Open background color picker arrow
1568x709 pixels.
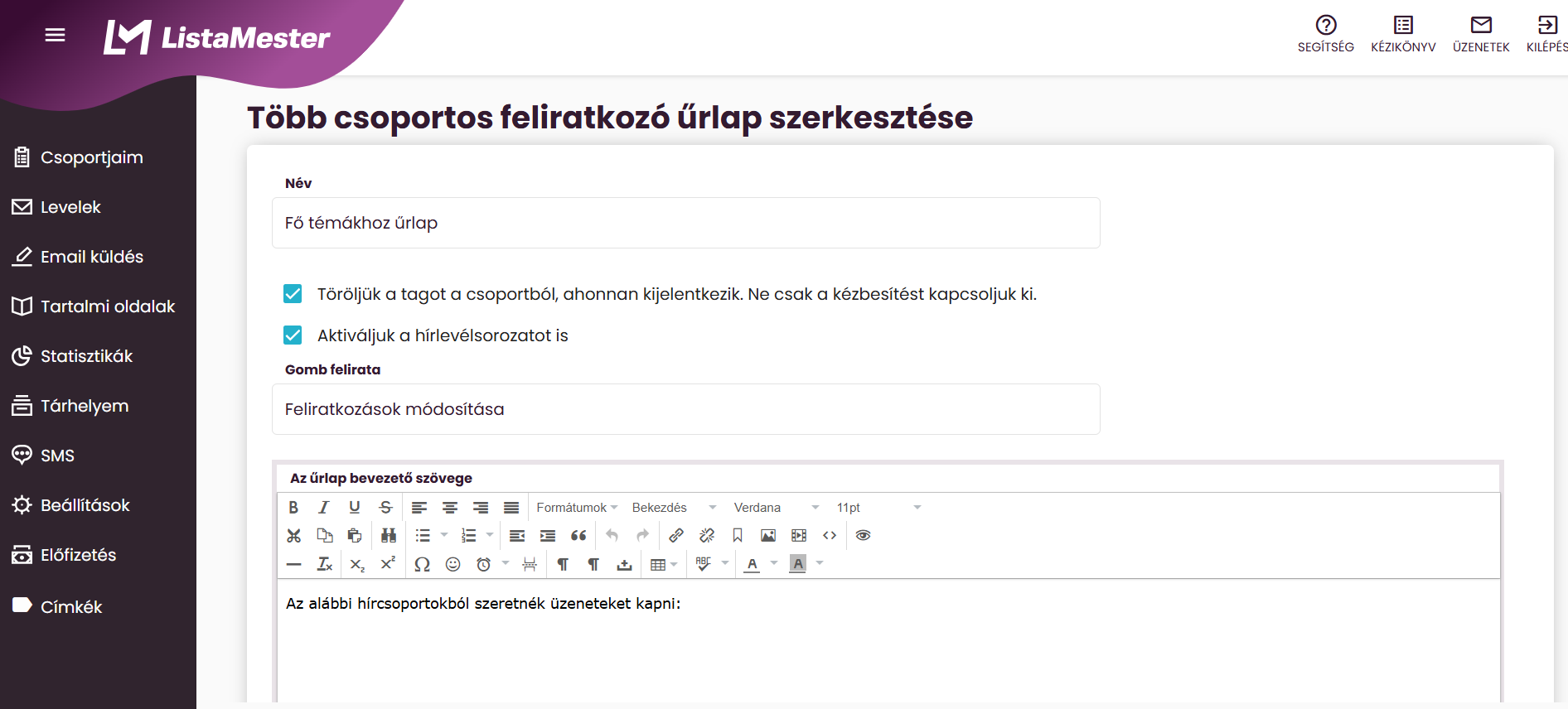[820, 564]
